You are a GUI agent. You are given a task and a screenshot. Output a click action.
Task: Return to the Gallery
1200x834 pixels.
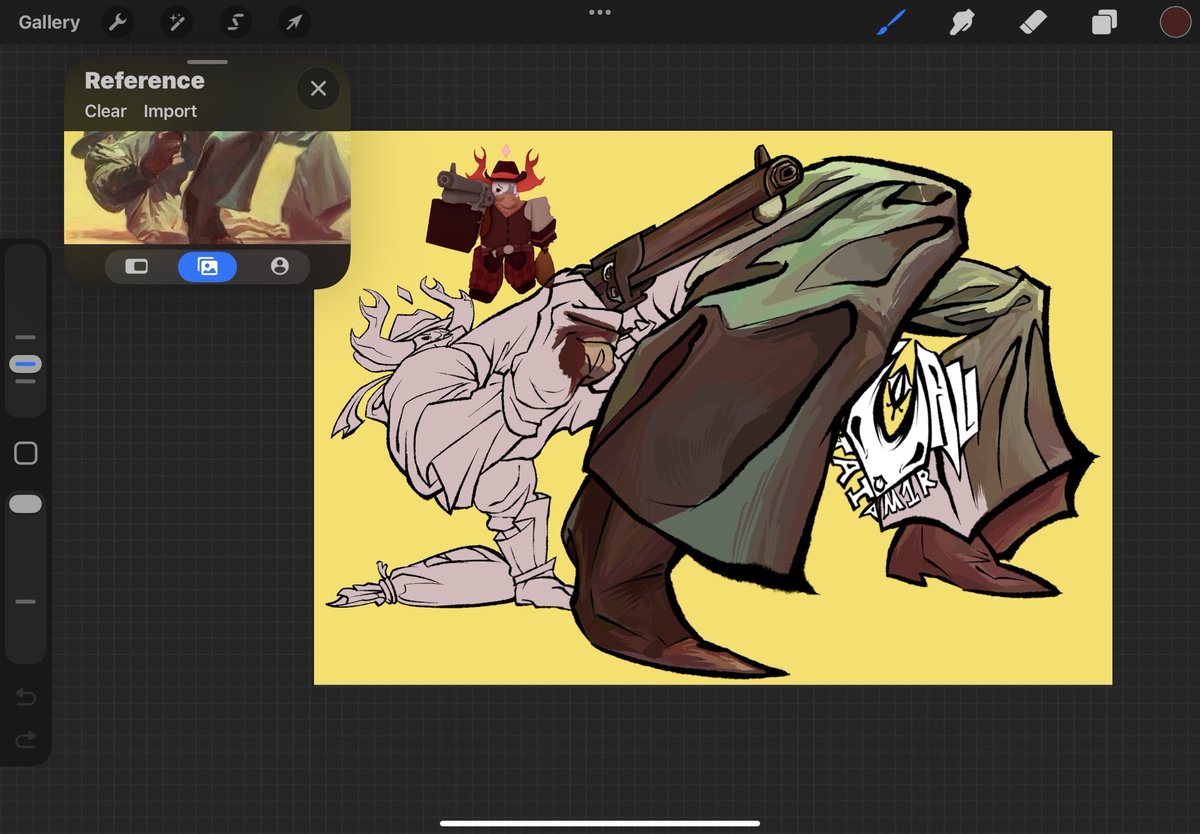pyautogui.click(x=49, y=22)
